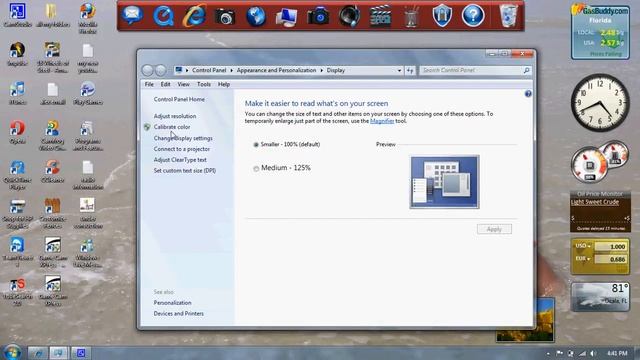Click the speaker icon in the top dock

click(x=349, y=16)
